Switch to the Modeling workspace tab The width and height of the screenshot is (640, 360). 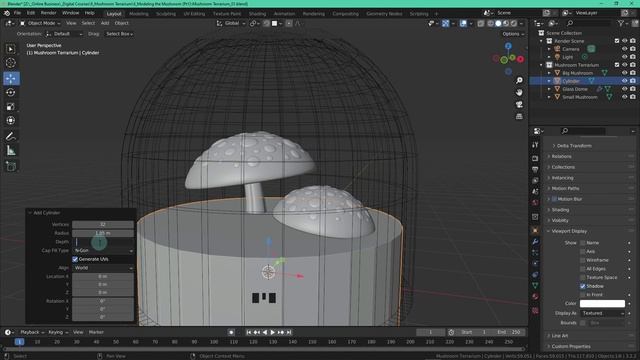(139, 13)
